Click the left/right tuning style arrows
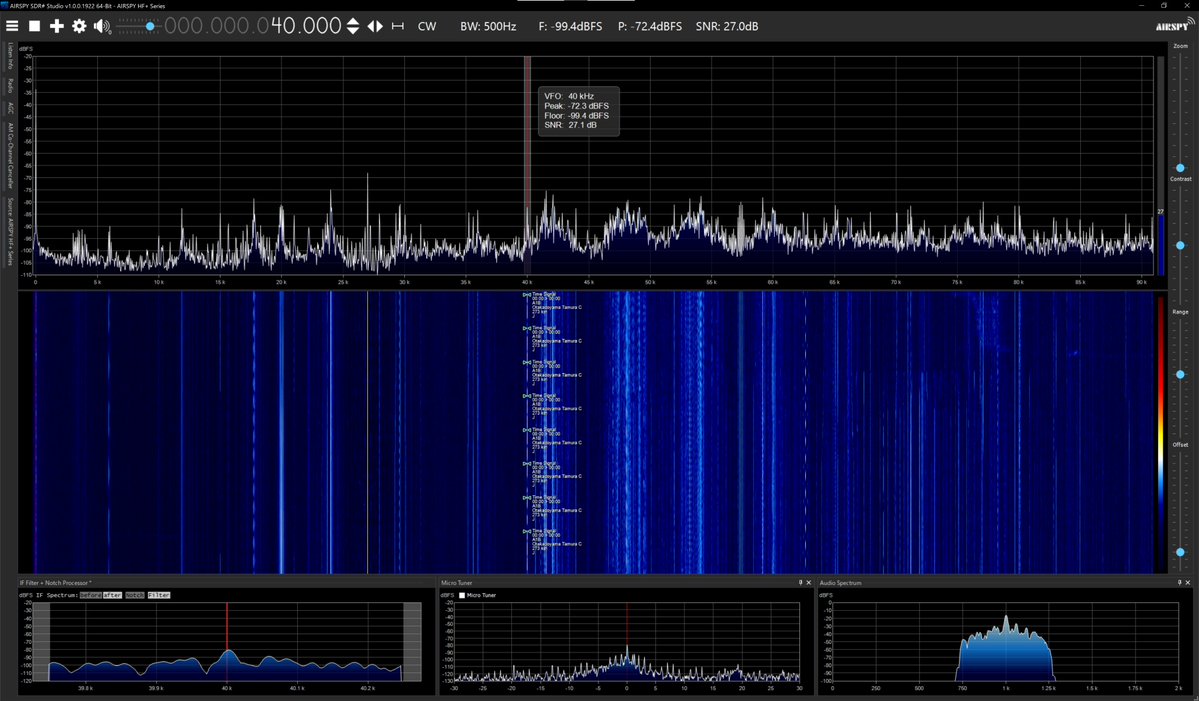 tap(375, 26)
